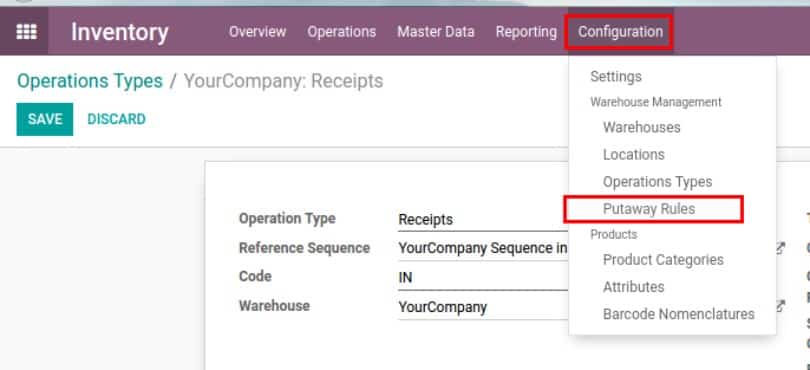Viewport: 810px width, 370px height.
Task: Open the Overview menu
Action: (257, 32)
